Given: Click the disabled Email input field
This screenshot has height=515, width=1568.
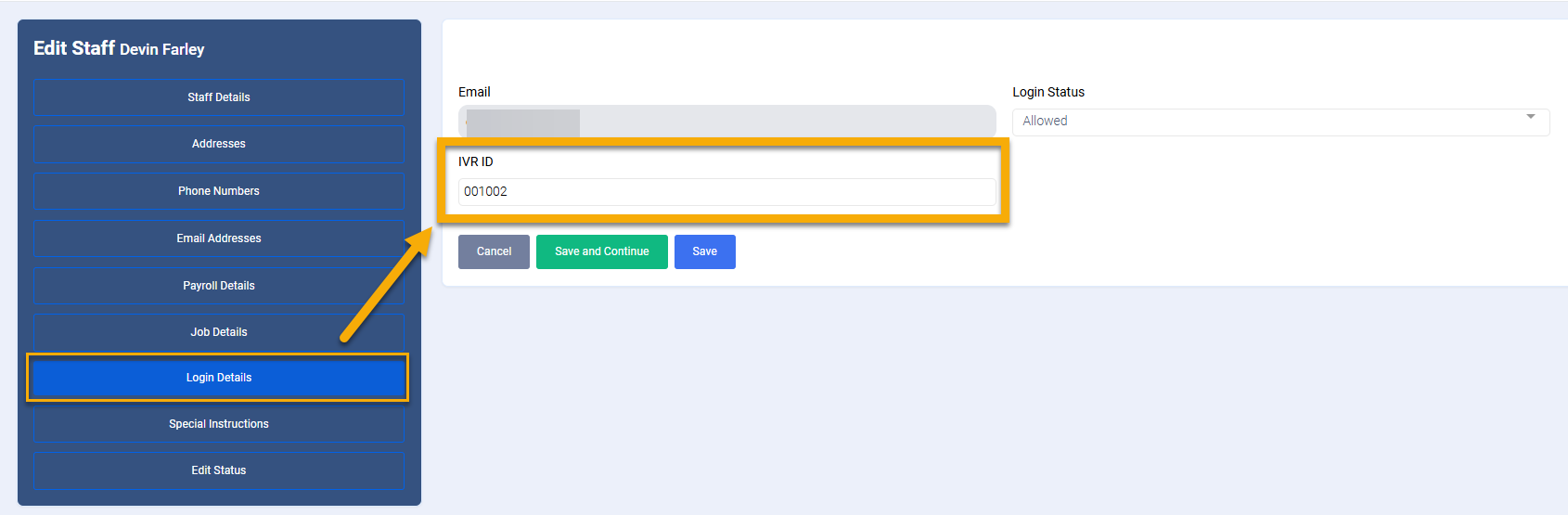Looking at the screenshot, I should pos(726,122).
